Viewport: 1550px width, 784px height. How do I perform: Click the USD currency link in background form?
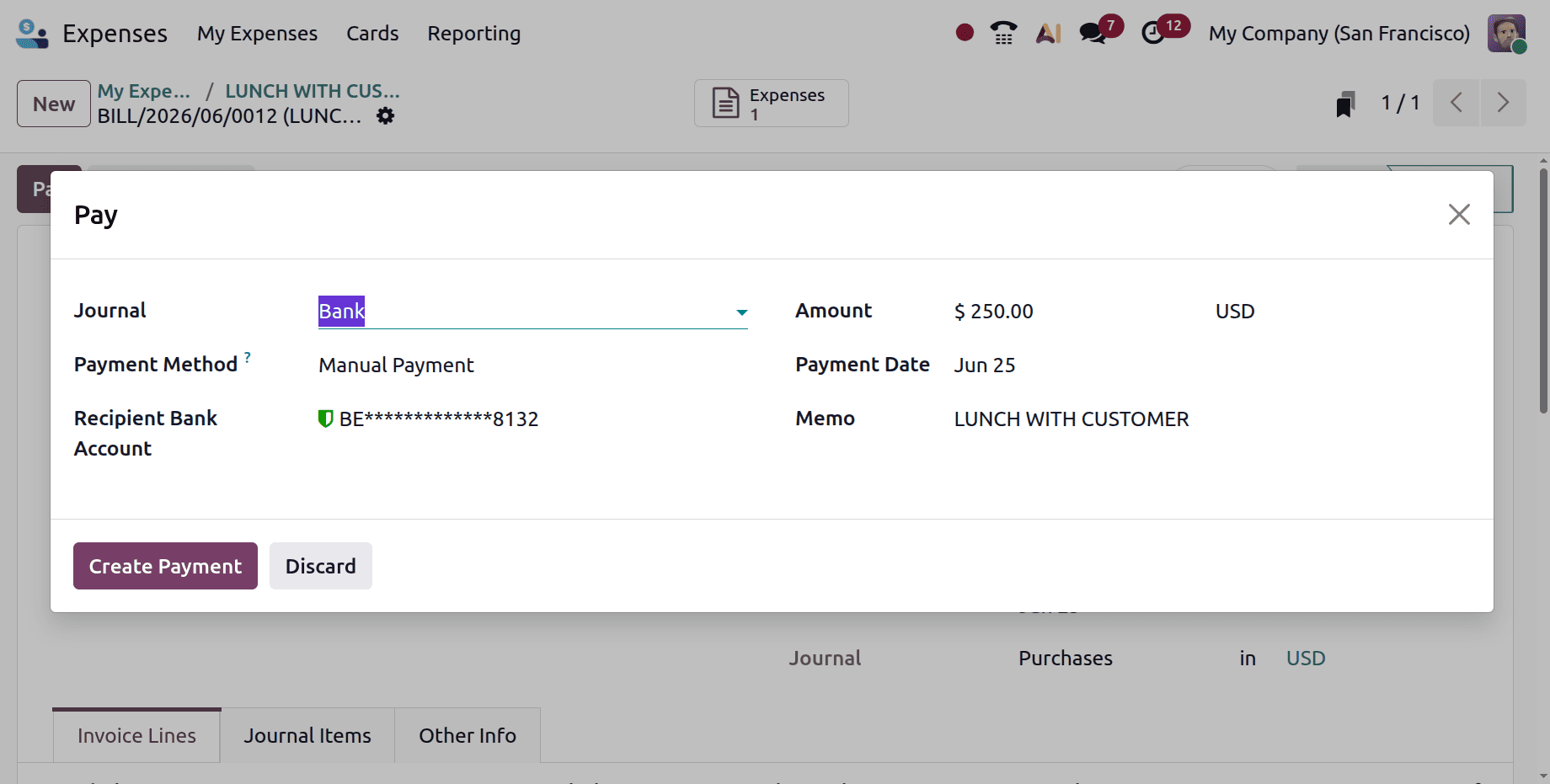pos(1306,659)
